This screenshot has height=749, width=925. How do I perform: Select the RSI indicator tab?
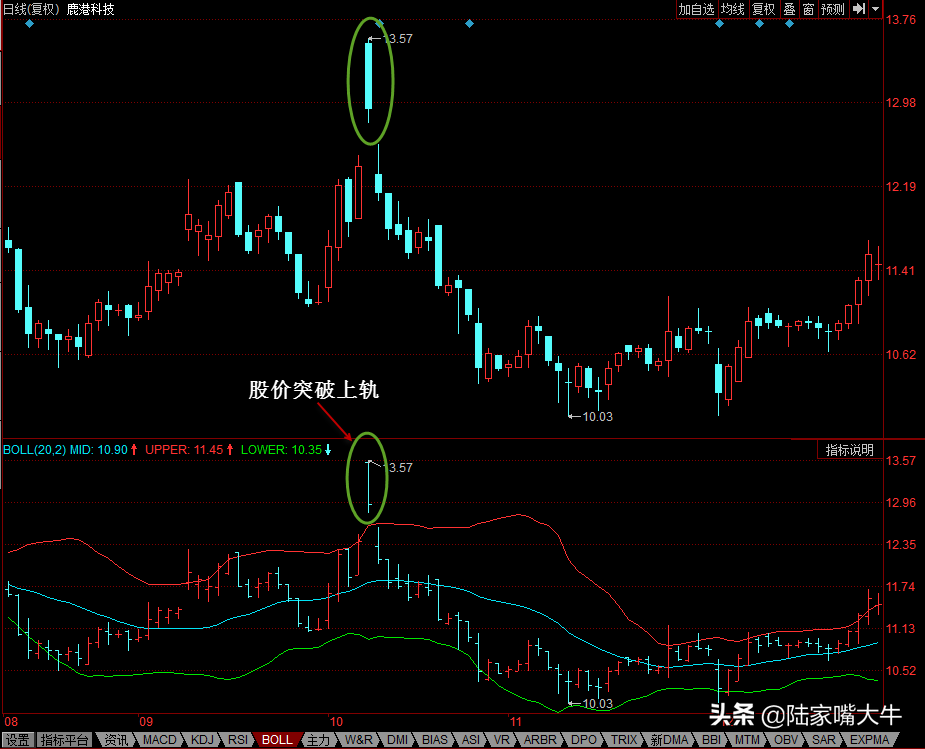click(x=238, y=740)
